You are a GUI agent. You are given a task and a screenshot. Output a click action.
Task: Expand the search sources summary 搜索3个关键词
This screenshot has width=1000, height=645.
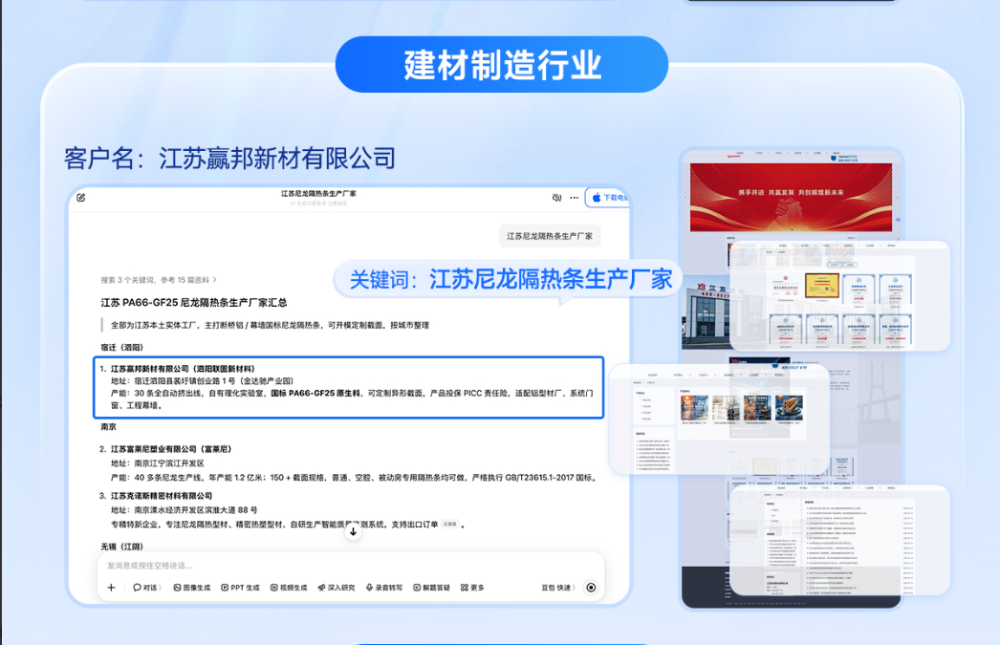tap(158, 280)
